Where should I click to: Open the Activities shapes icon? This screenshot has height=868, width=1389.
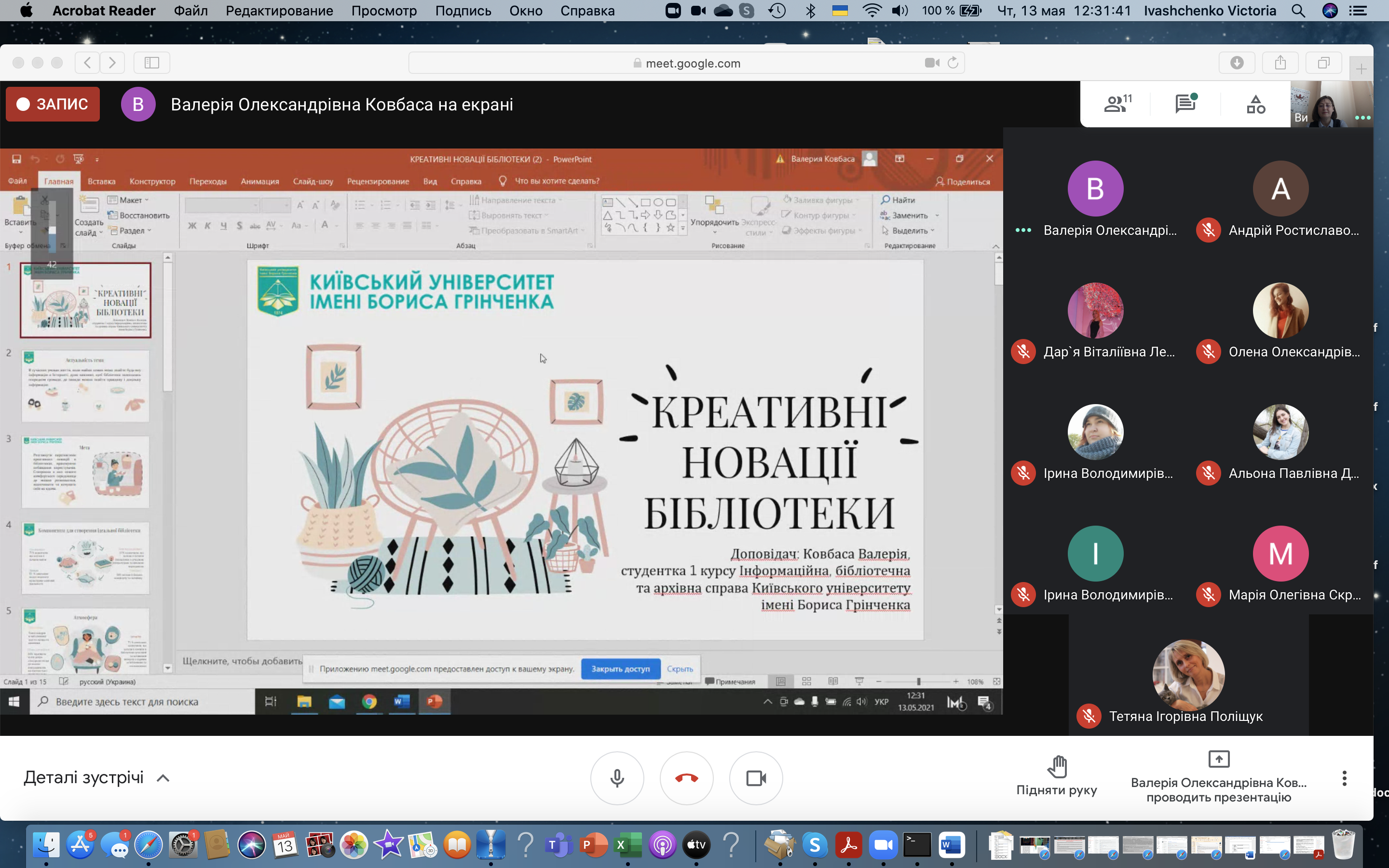[1255, 104]
